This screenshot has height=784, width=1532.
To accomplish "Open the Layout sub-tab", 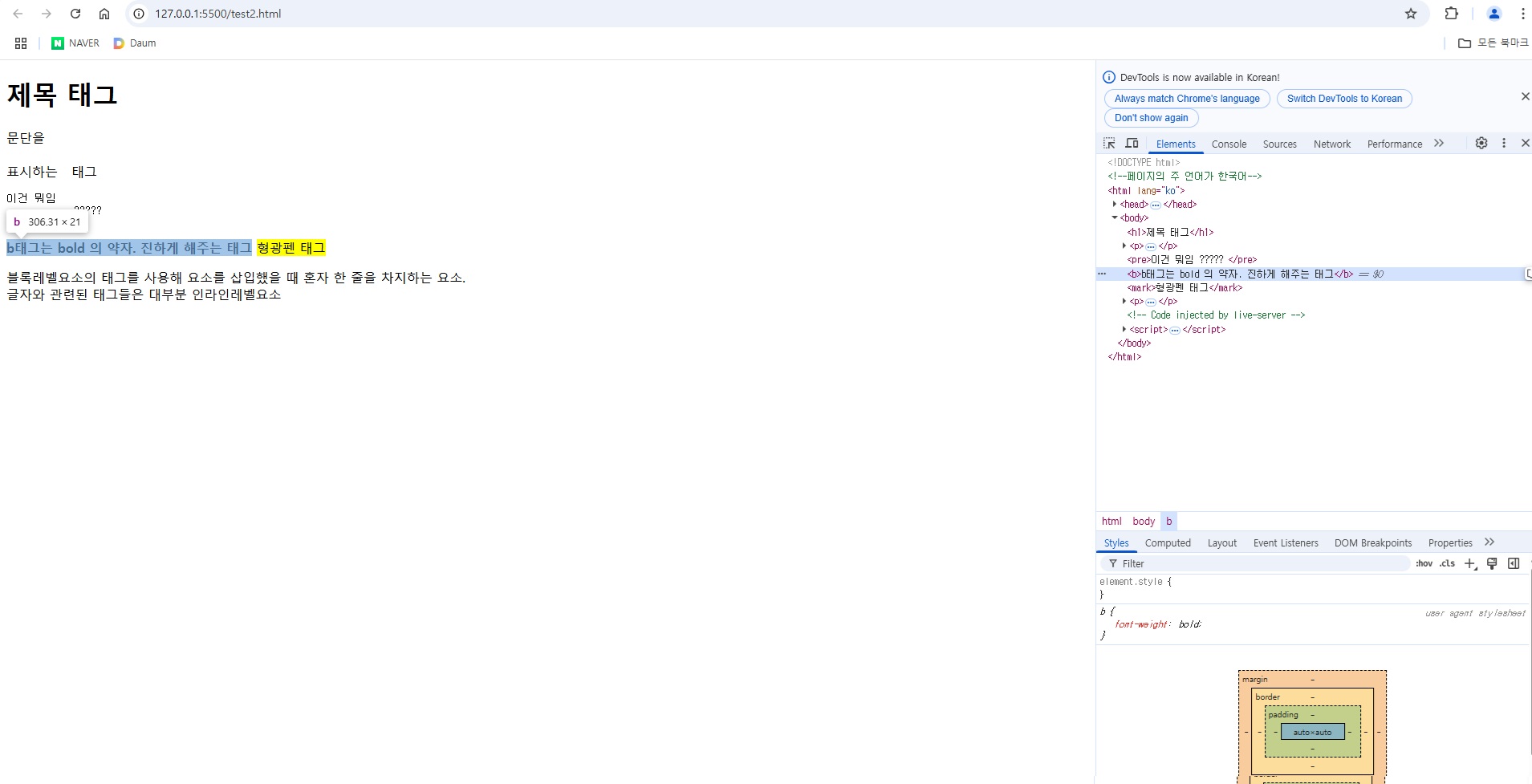I will 1222,543.
